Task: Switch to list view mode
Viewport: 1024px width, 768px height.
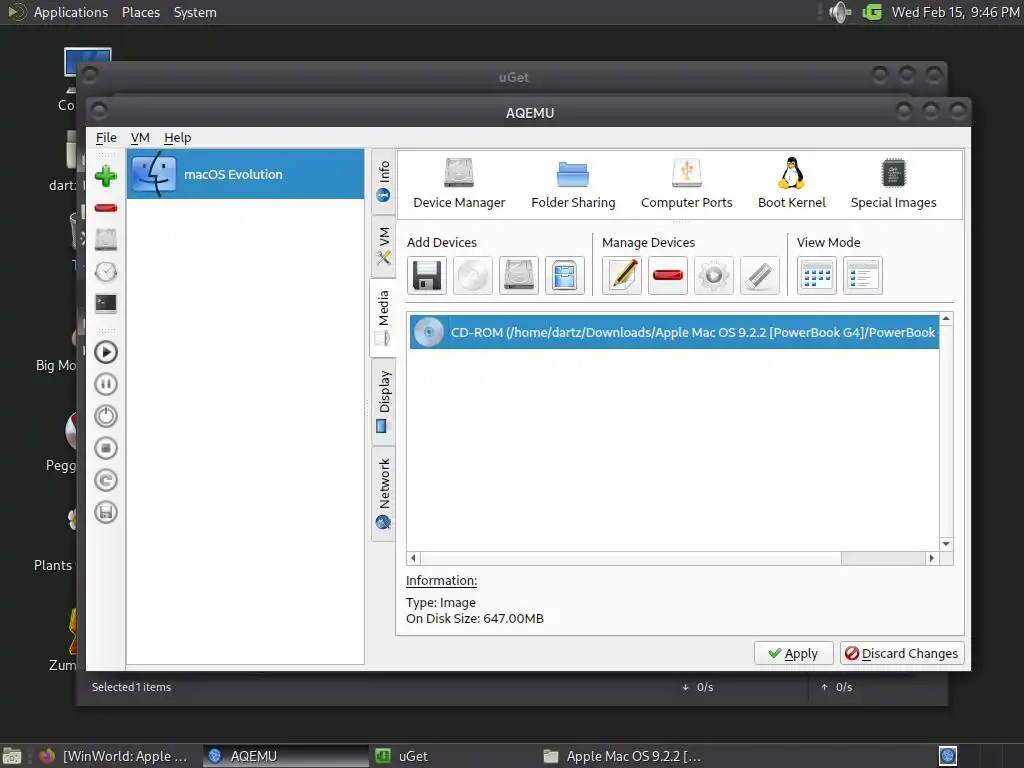Action: tap(863, 276)
